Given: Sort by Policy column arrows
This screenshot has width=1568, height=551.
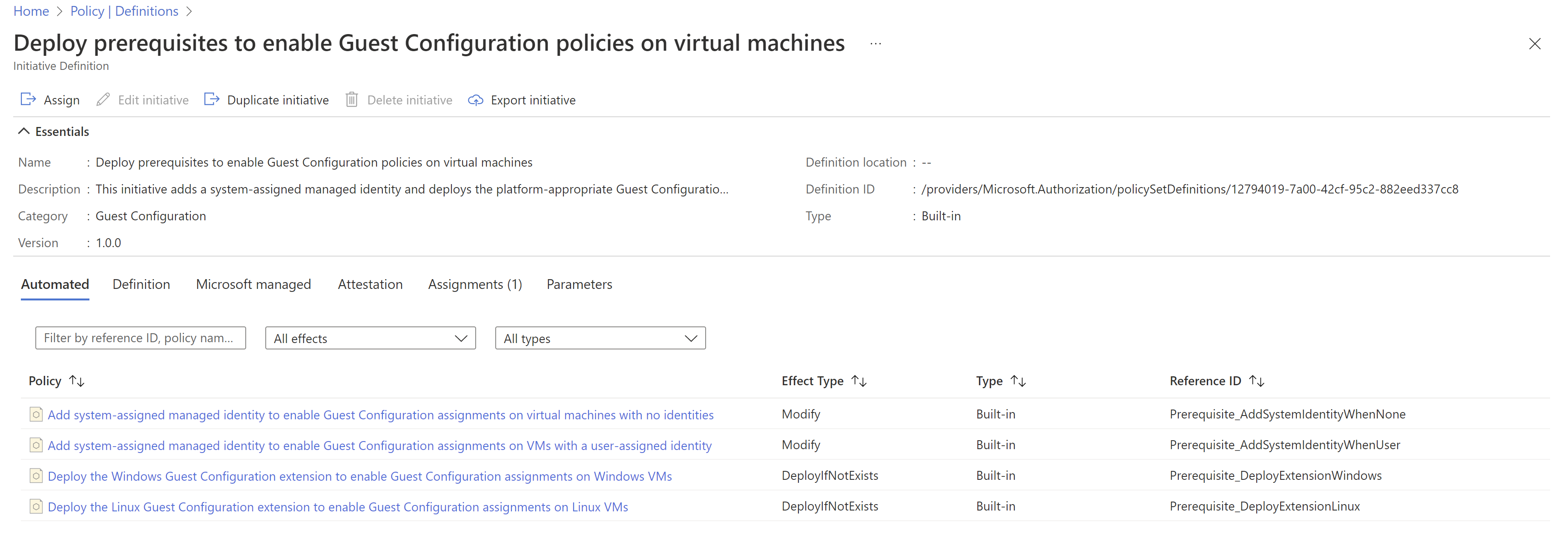Looking at the screenshot, I should (x=77, y=381).
